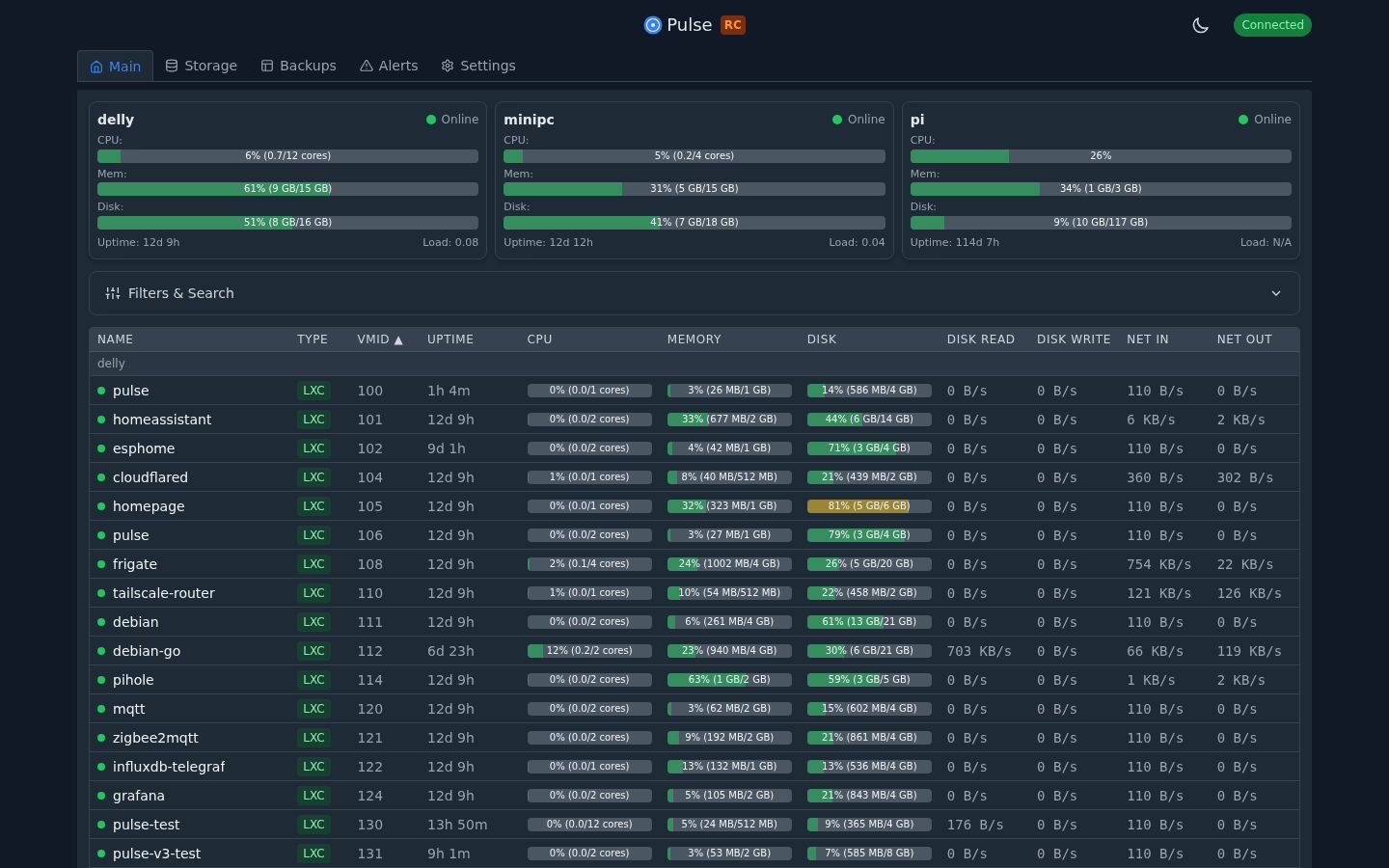Open the Settings tab
The width and height of the screenshot is (1389, 868).
[x=478, y=66]
